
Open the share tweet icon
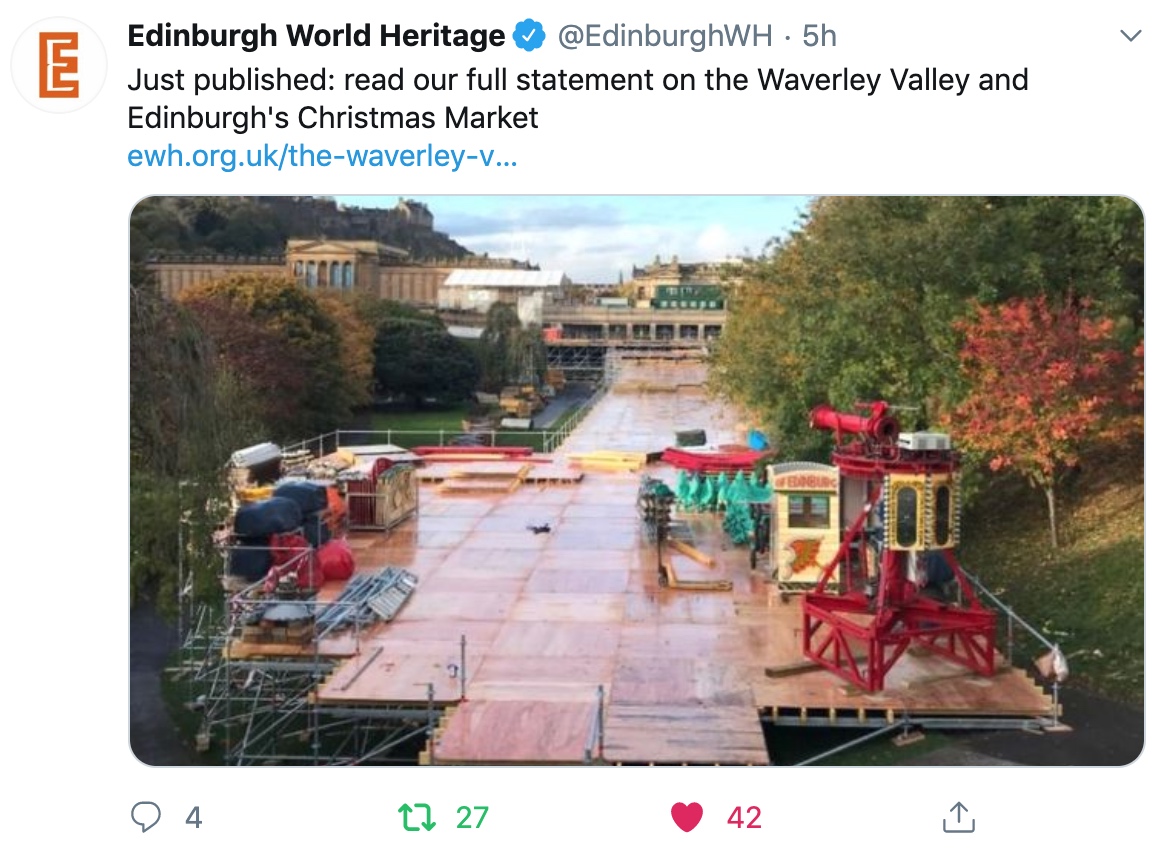(x=958, y=816)
